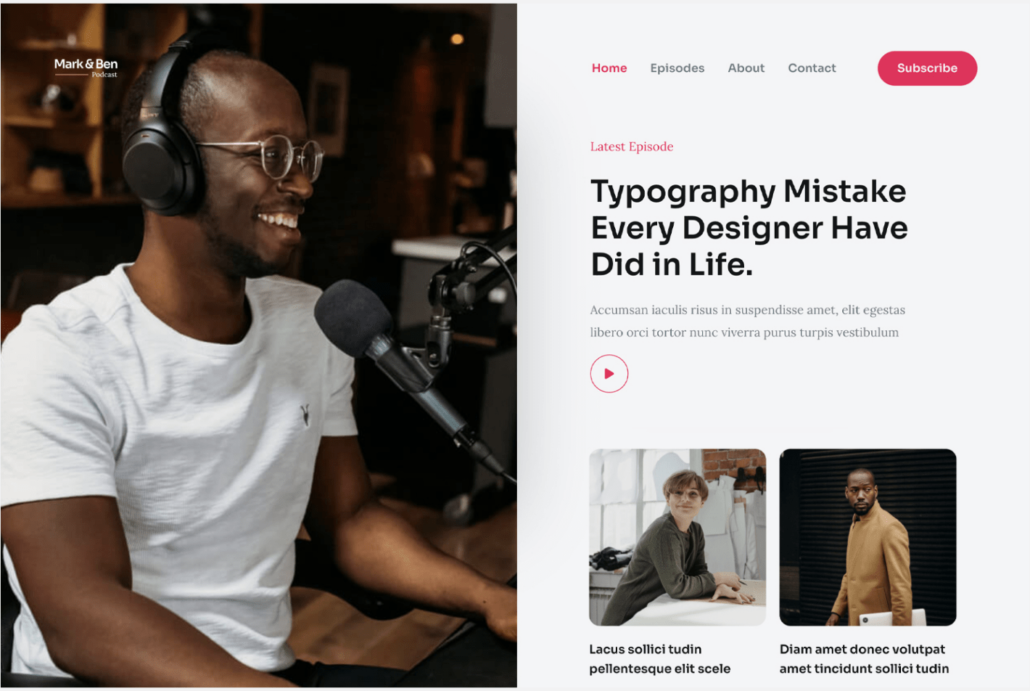Open the Episodes menu item
Viewport: 1030px width, 691px height.
click(x=677, y=68)
